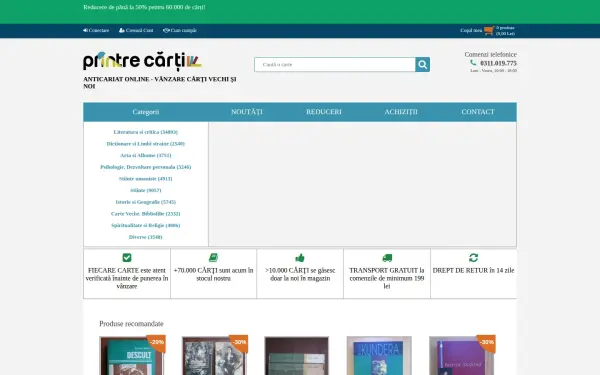Open the Diverse category
The height and width of the screenshot is (375, 600).
tap(146, 237)
